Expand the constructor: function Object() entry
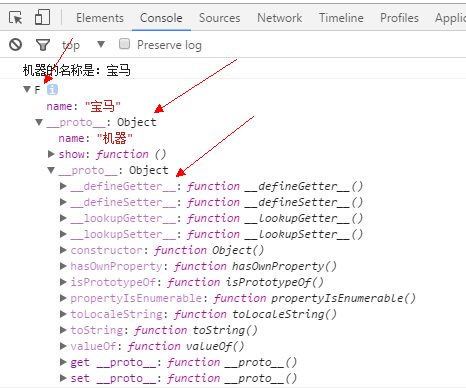This screenshot has height=388, width=466. coord(63,250)
